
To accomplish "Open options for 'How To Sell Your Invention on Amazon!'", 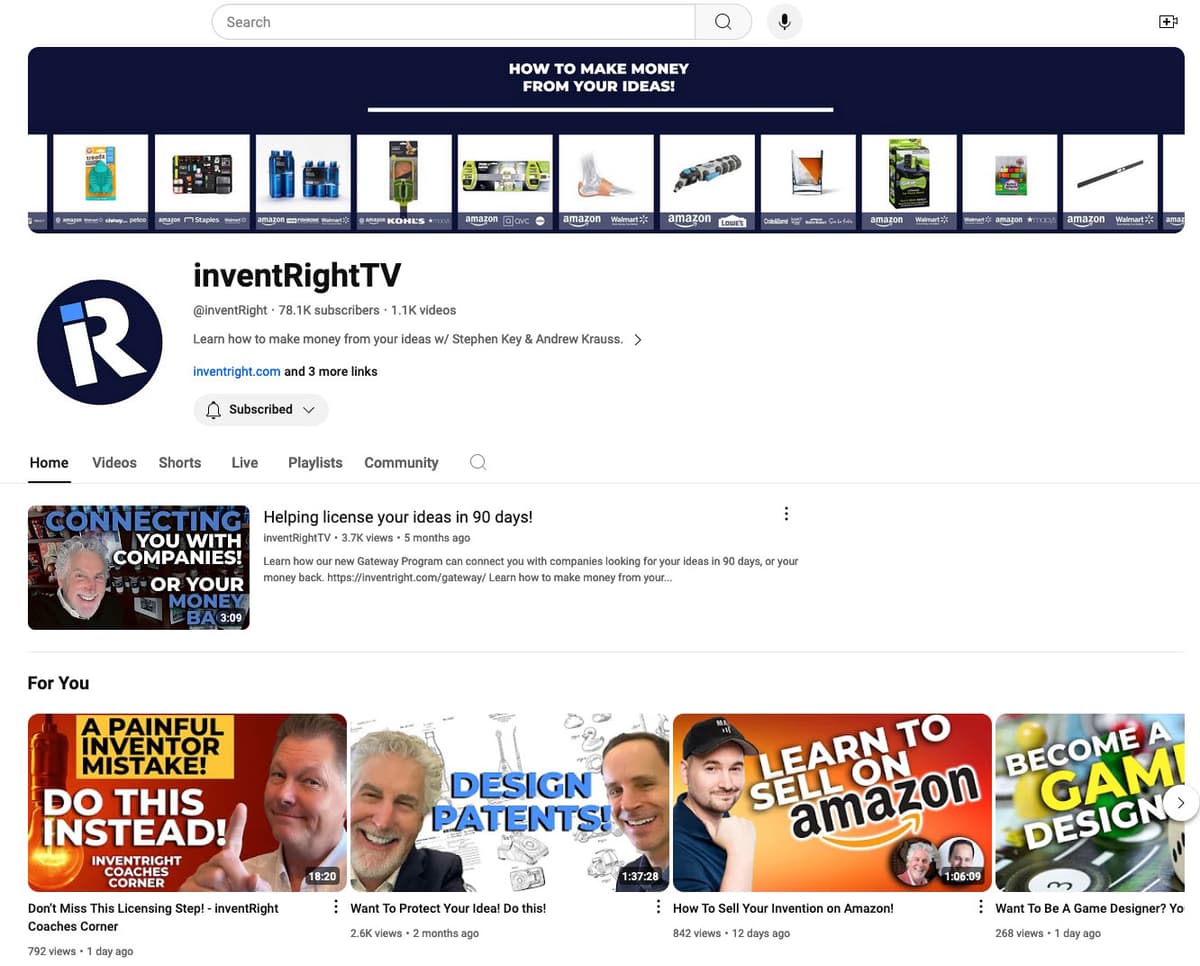I will pyautogui.click(x=981, y=906).
